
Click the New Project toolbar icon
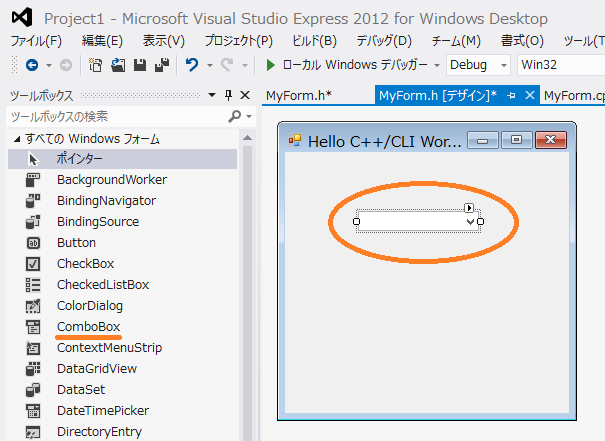[x=96, y=64]
